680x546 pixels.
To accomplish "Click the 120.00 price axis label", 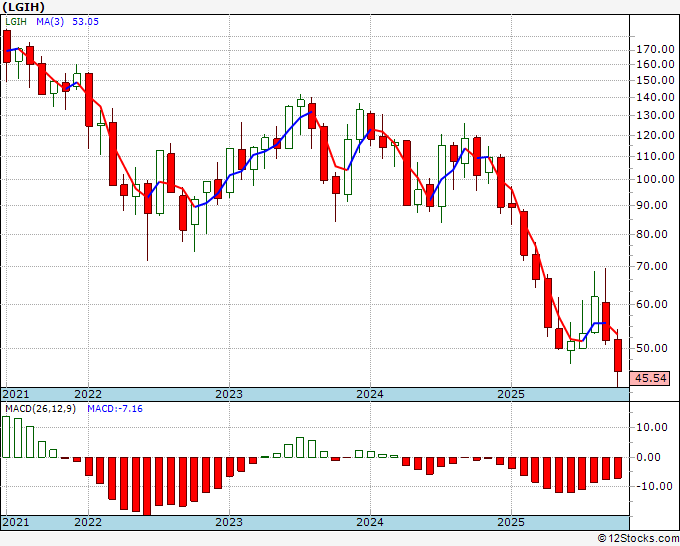I will 655,135.
